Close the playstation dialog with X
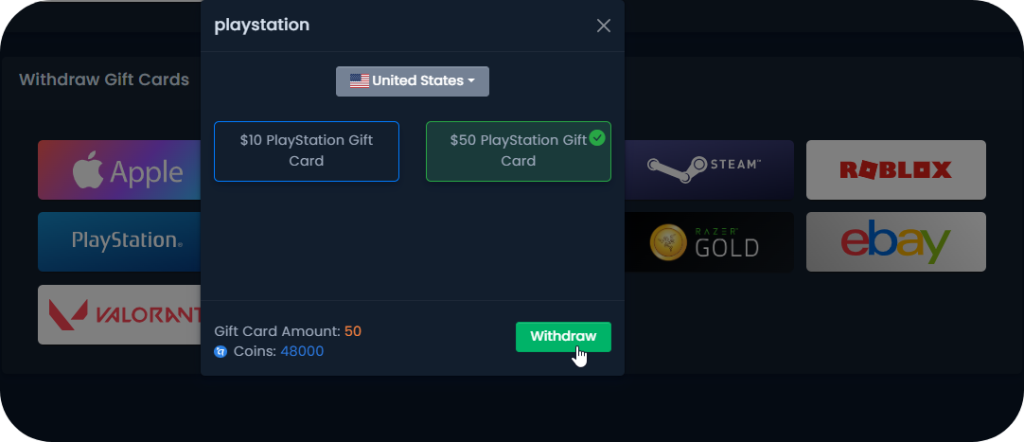Viewport: 1024px width, 442px height. pos(603,25)
